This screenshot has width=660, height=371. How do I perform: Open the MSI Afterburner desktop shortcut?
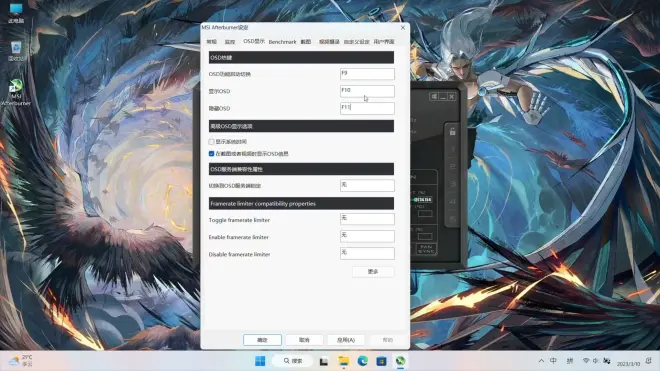(x=16, y=92)
